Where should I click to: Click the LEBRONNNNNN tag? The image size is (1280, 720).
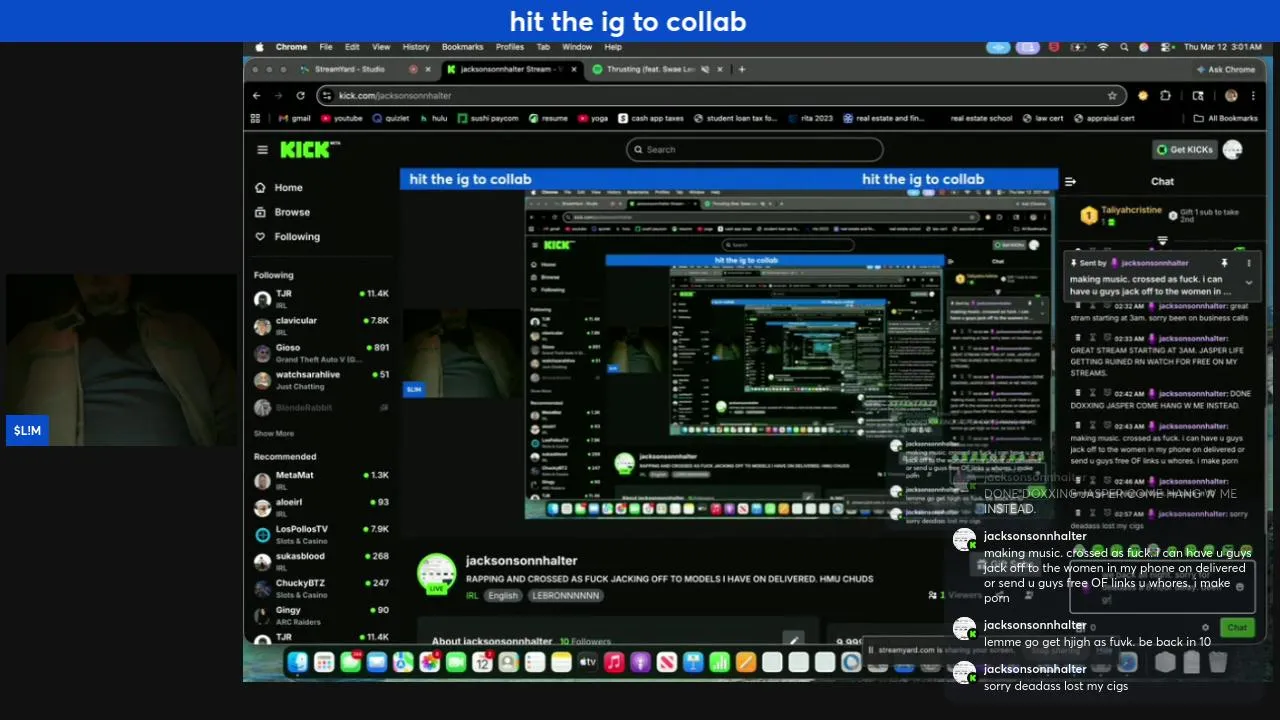click(566, 595)
